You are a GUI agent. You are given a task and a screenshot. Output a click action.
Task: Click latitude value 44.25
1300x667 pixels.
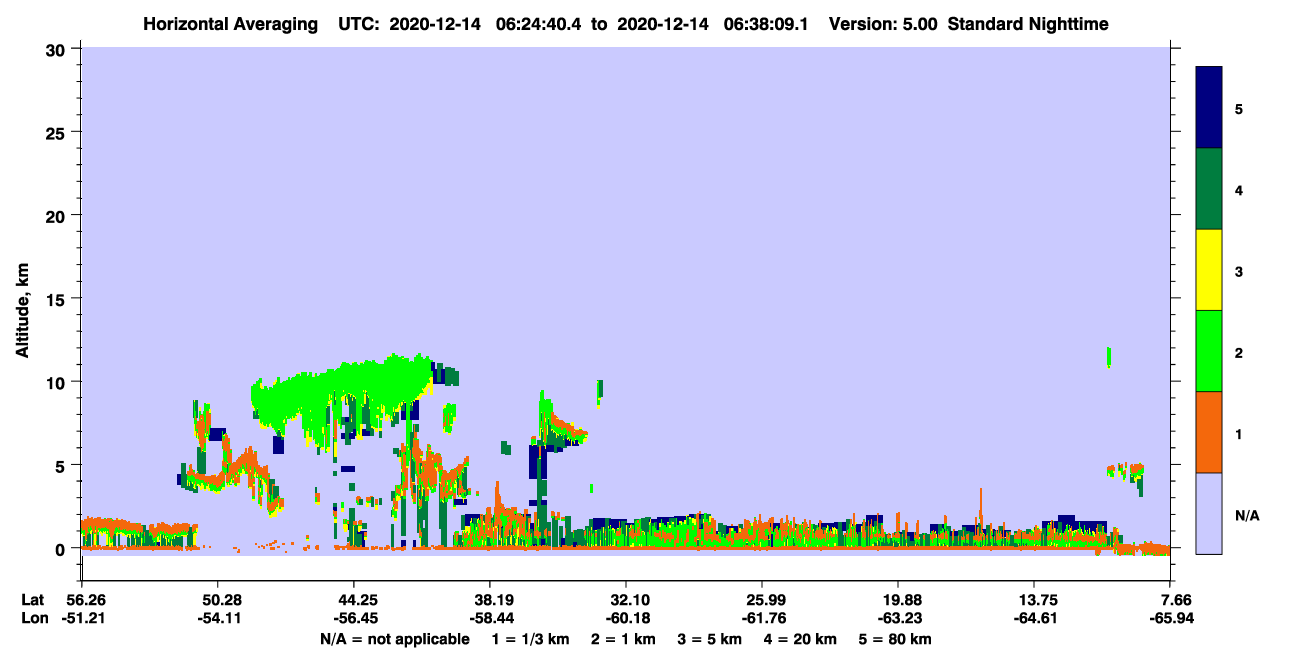[353, 600]
